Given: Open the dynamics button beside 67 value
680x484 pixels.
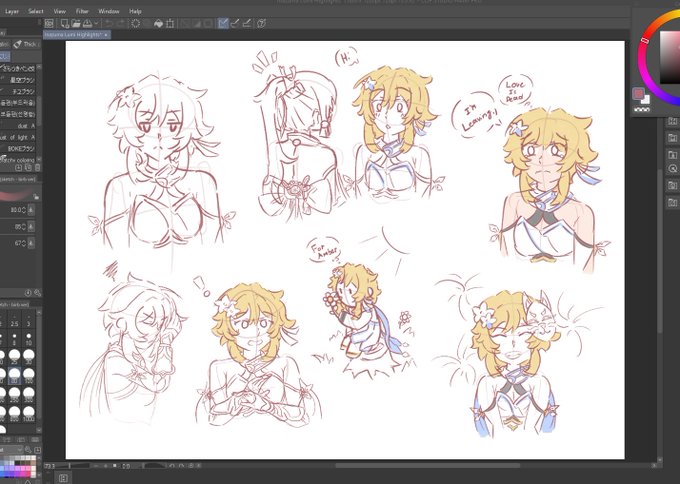Looking at the screenshot, I should 31,243.
